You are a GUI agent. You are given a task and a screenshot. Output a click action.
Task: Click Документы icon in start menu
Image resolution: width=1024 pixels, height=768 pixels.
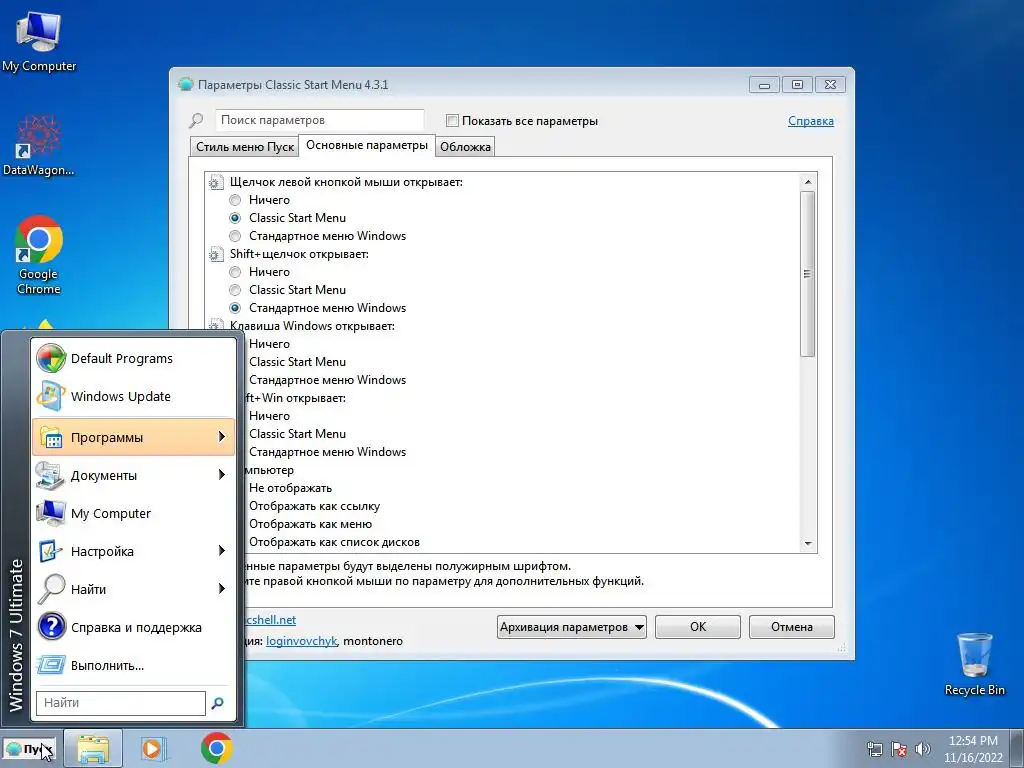[x=51, y=475]
